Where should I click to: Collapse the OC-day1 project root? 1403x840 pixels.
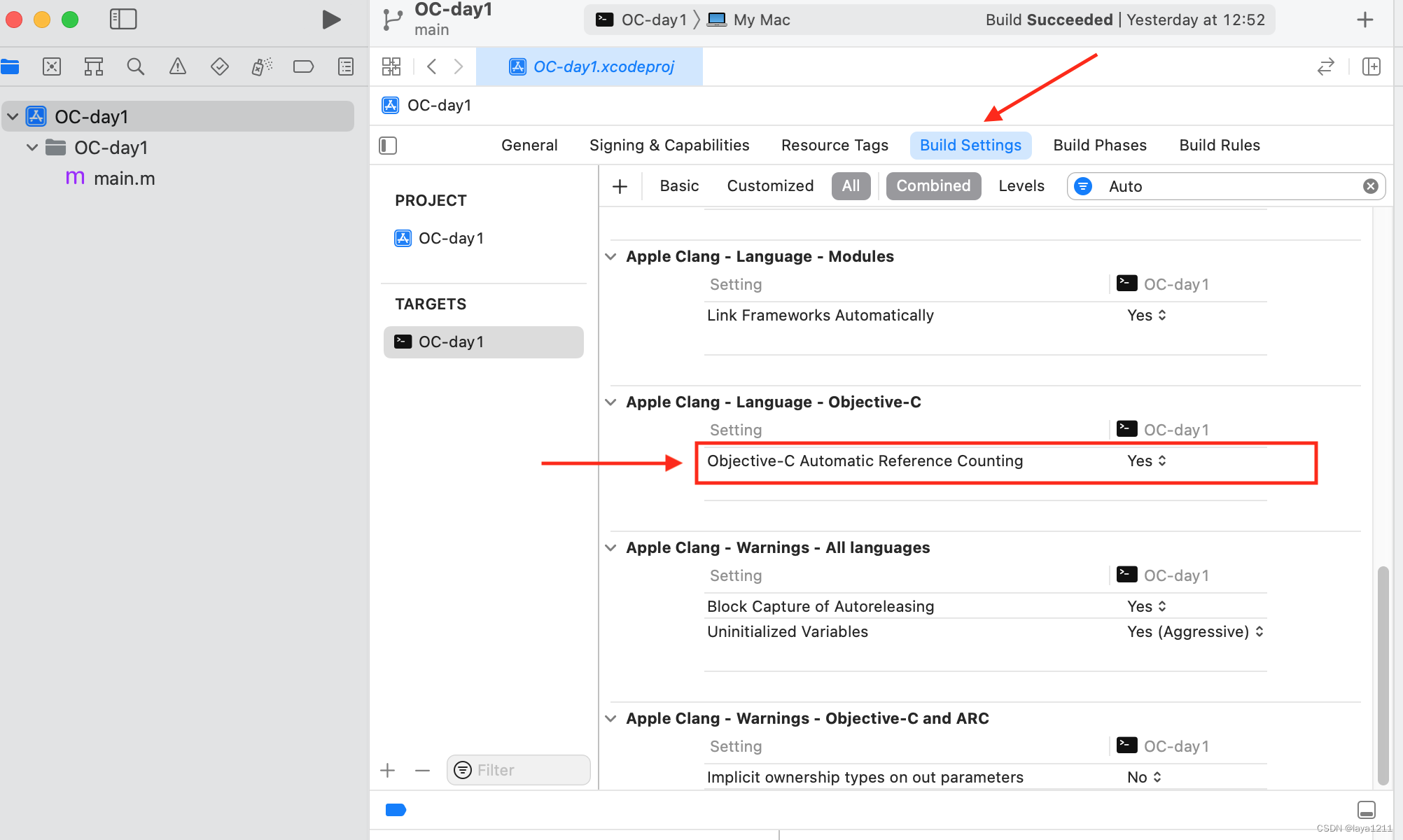[x=13, y=117]
